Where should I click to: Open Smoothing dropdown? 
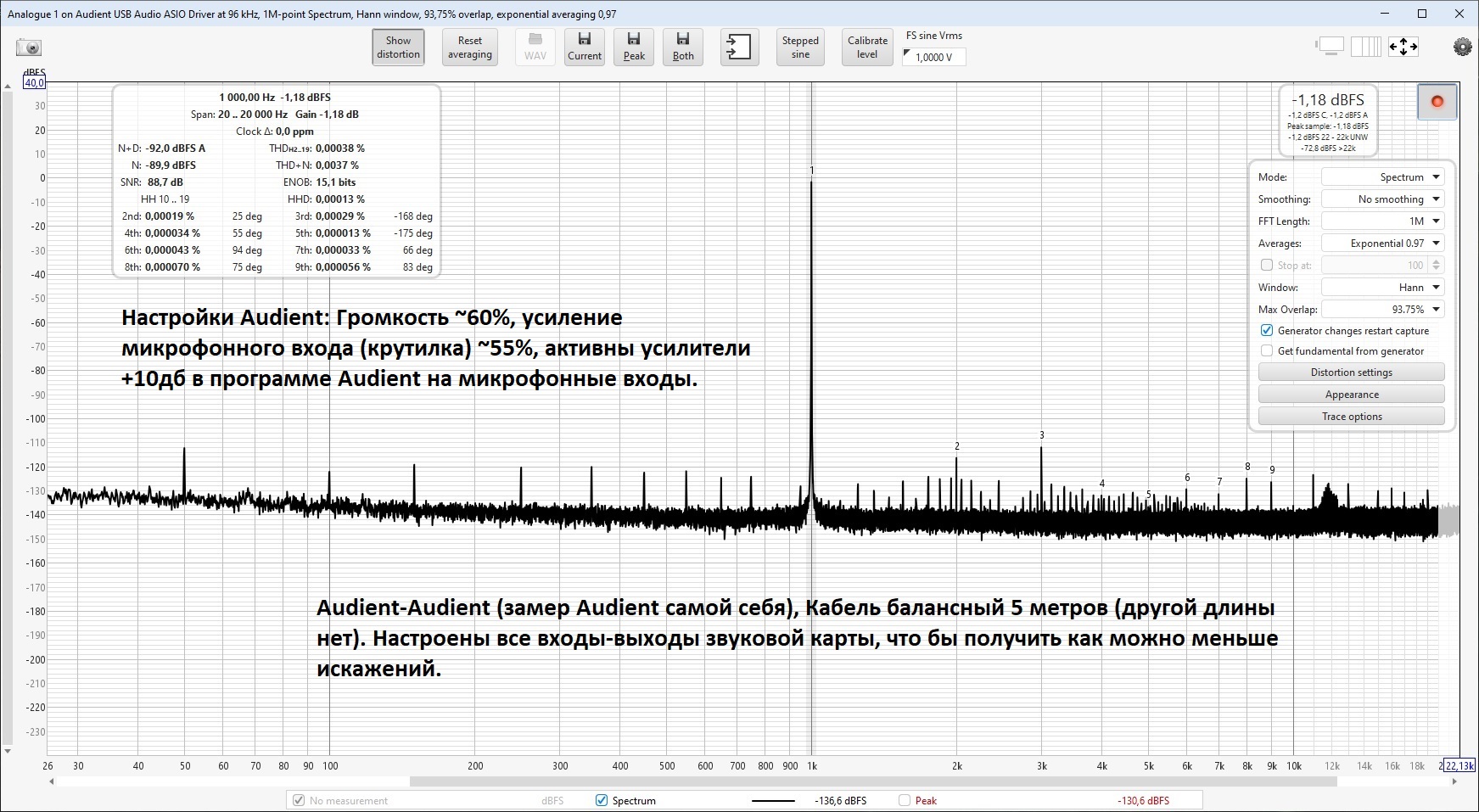pos(1382,199)
